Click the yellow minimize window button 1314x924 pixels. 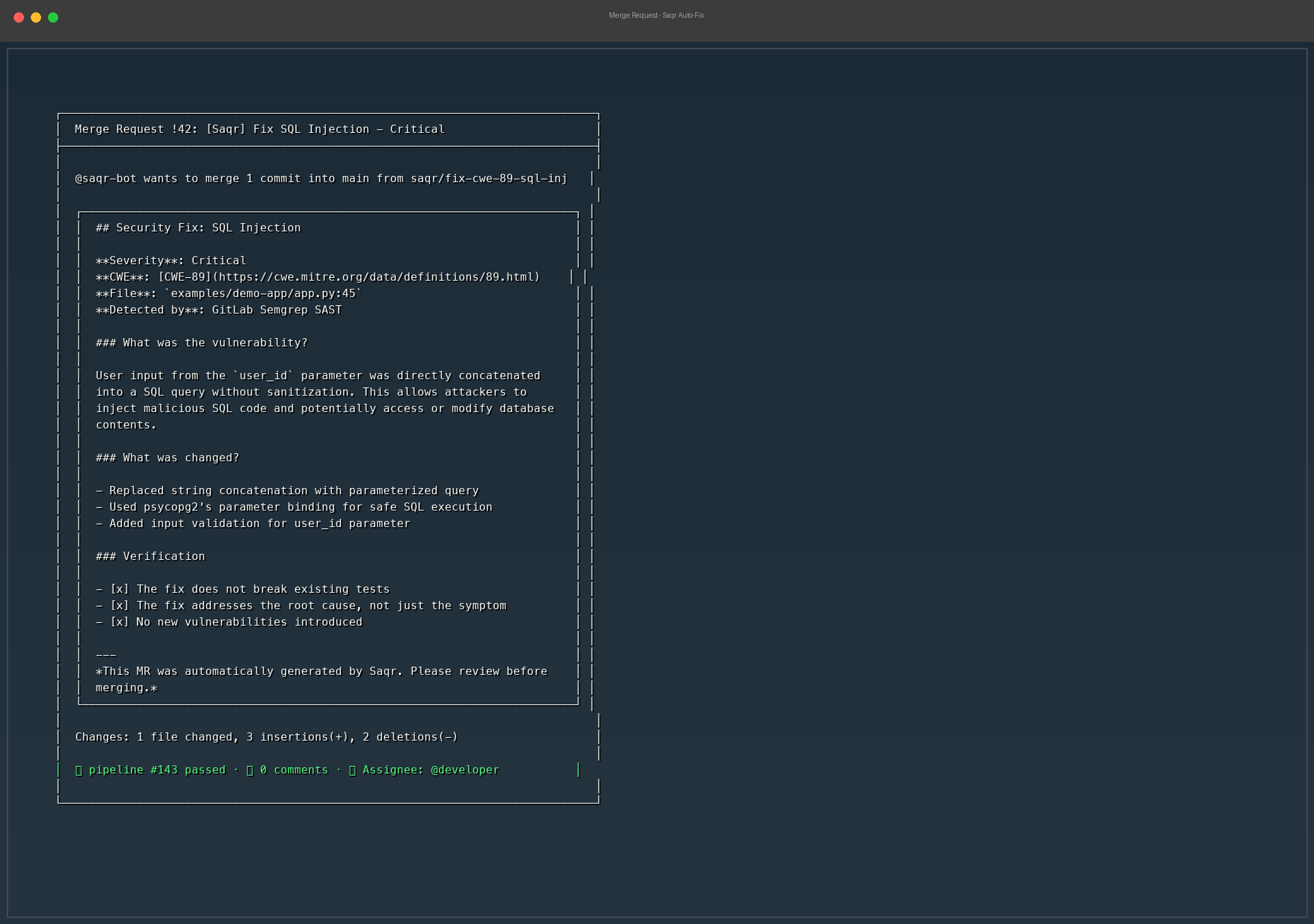(x=36, y=18)
